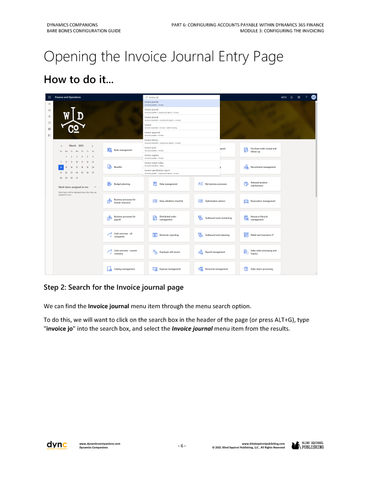Screen dimensions: 371x480
Task: Open the Sales return processing tile
Action: 260,269
